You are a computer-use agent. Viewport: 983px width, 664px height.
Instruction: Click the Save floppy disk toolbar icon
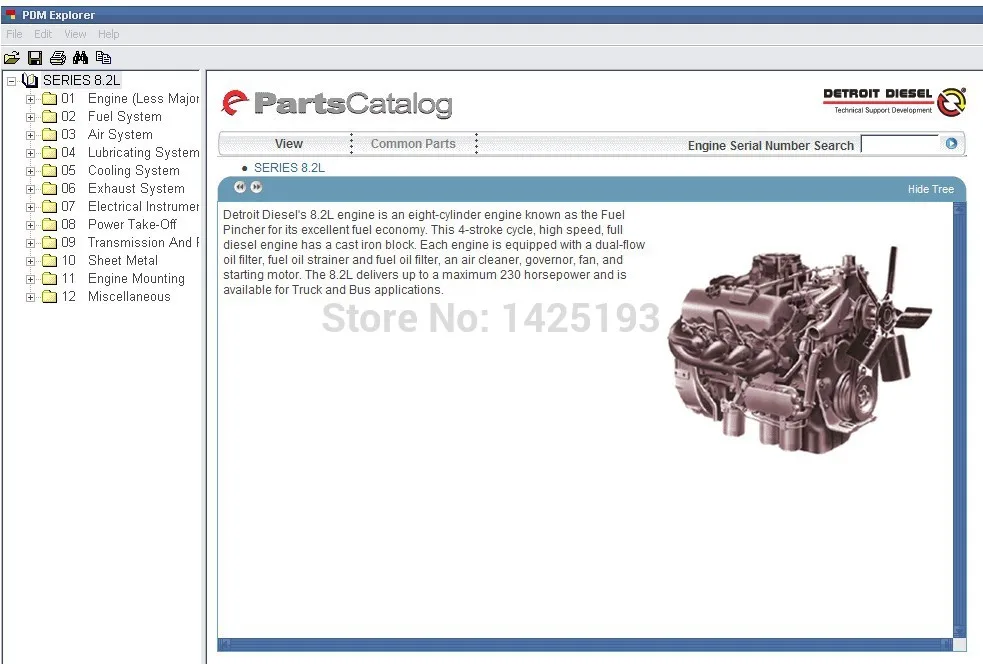click(35, 58)
